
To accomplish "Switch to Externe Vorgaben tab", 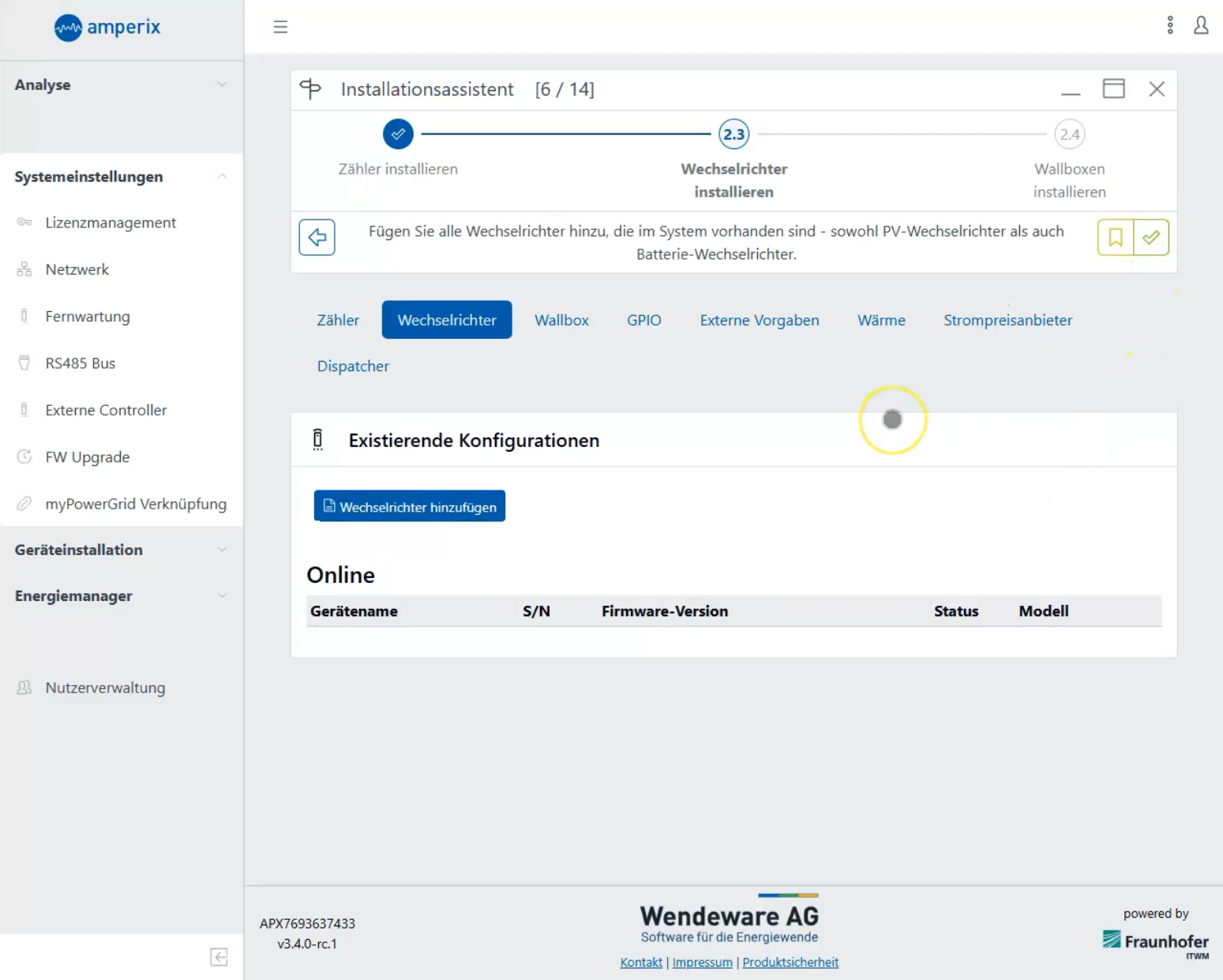I will point(760,320).
